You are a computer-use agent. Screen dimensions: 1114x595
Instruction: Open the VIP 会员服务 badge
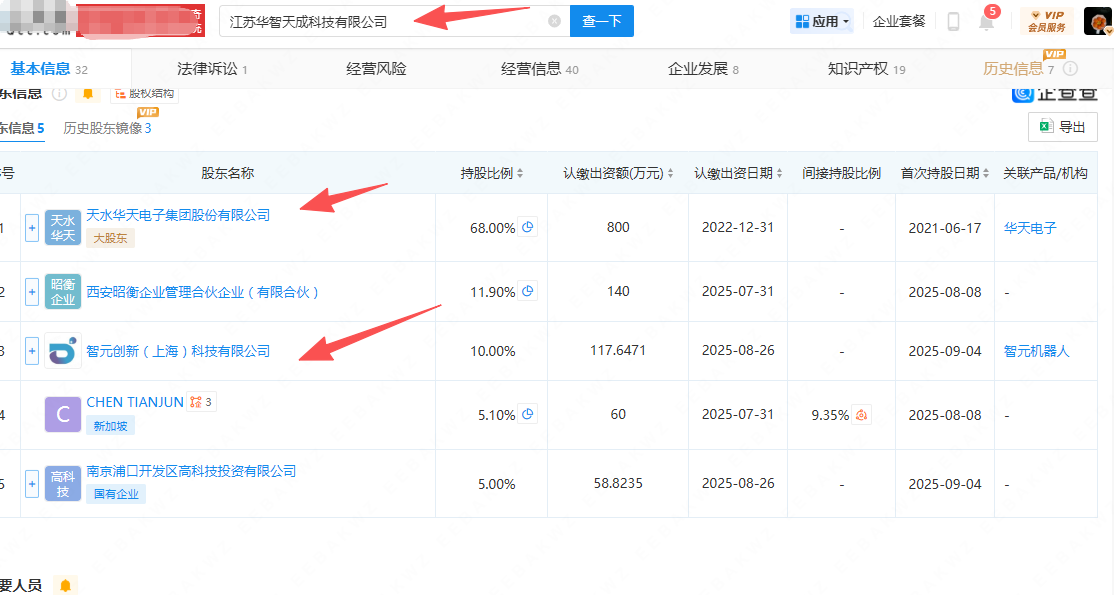[1047, 21]
